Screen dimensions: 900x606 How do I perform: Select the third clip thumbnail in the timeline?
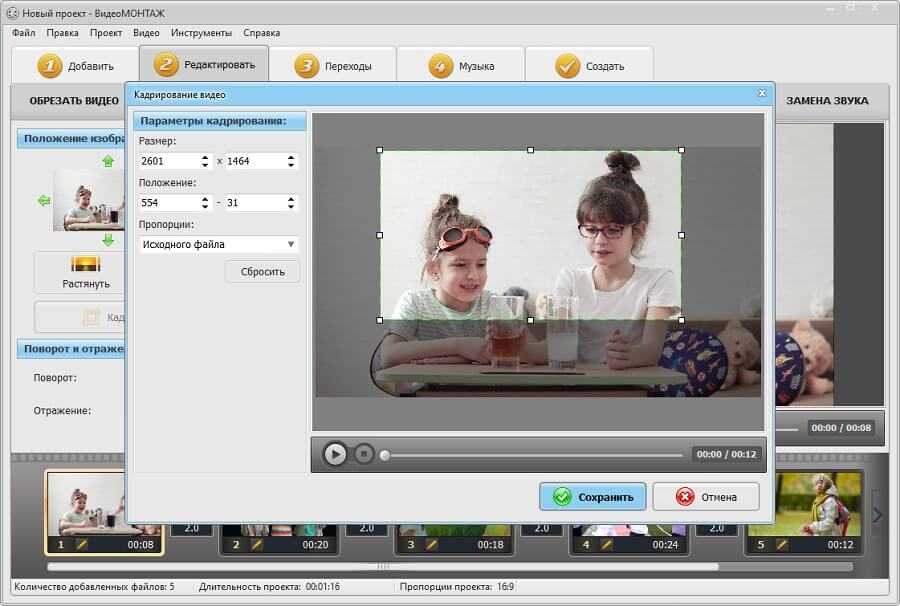(x=454, y=530)
